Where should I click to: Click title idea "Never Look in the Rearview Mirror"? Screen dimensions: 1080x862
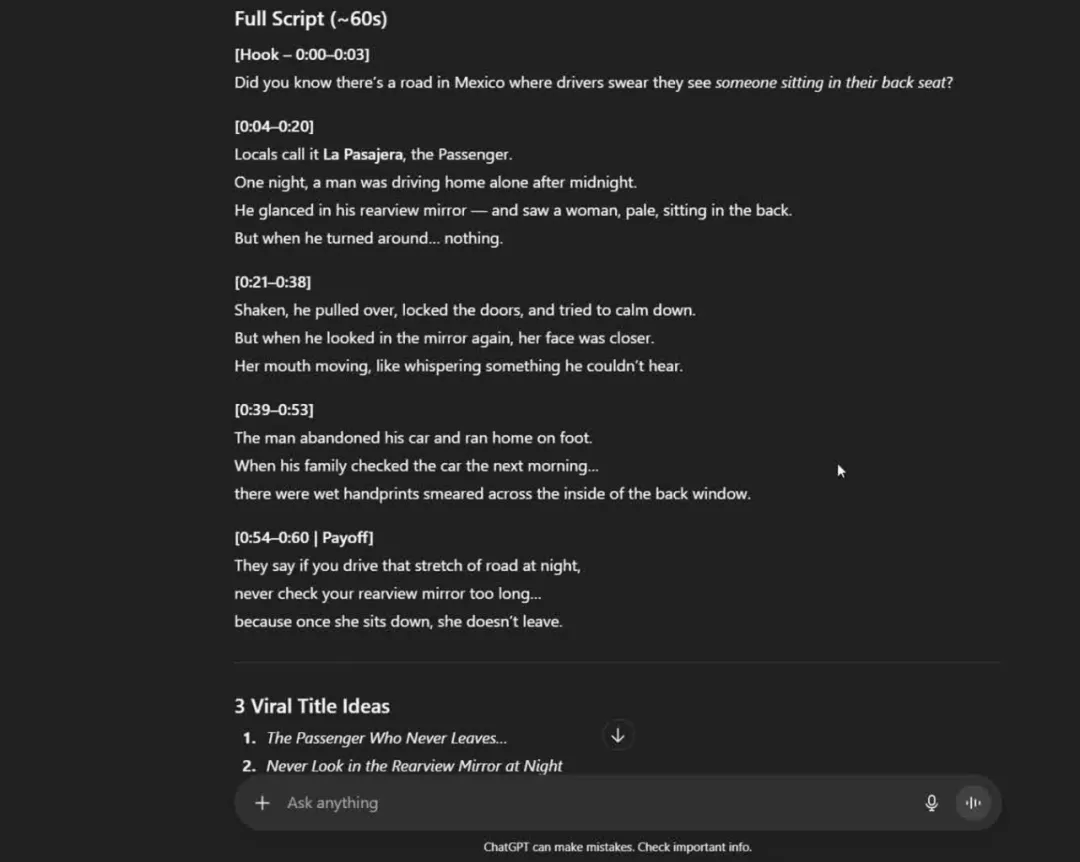click(x=414, y=766)
